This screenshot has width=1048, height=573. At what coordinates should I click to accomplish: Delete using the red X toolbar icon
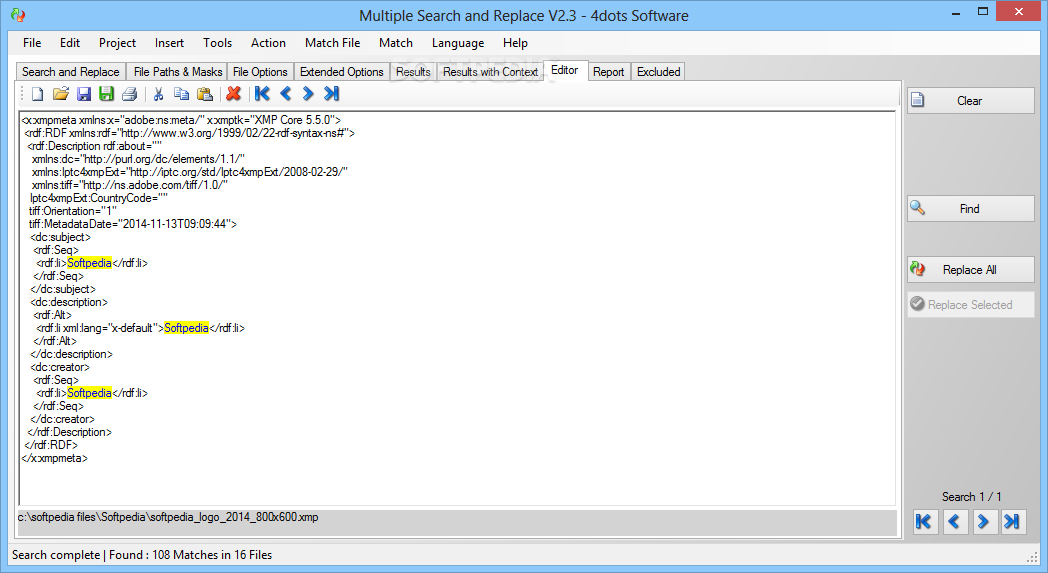point(233,94)
